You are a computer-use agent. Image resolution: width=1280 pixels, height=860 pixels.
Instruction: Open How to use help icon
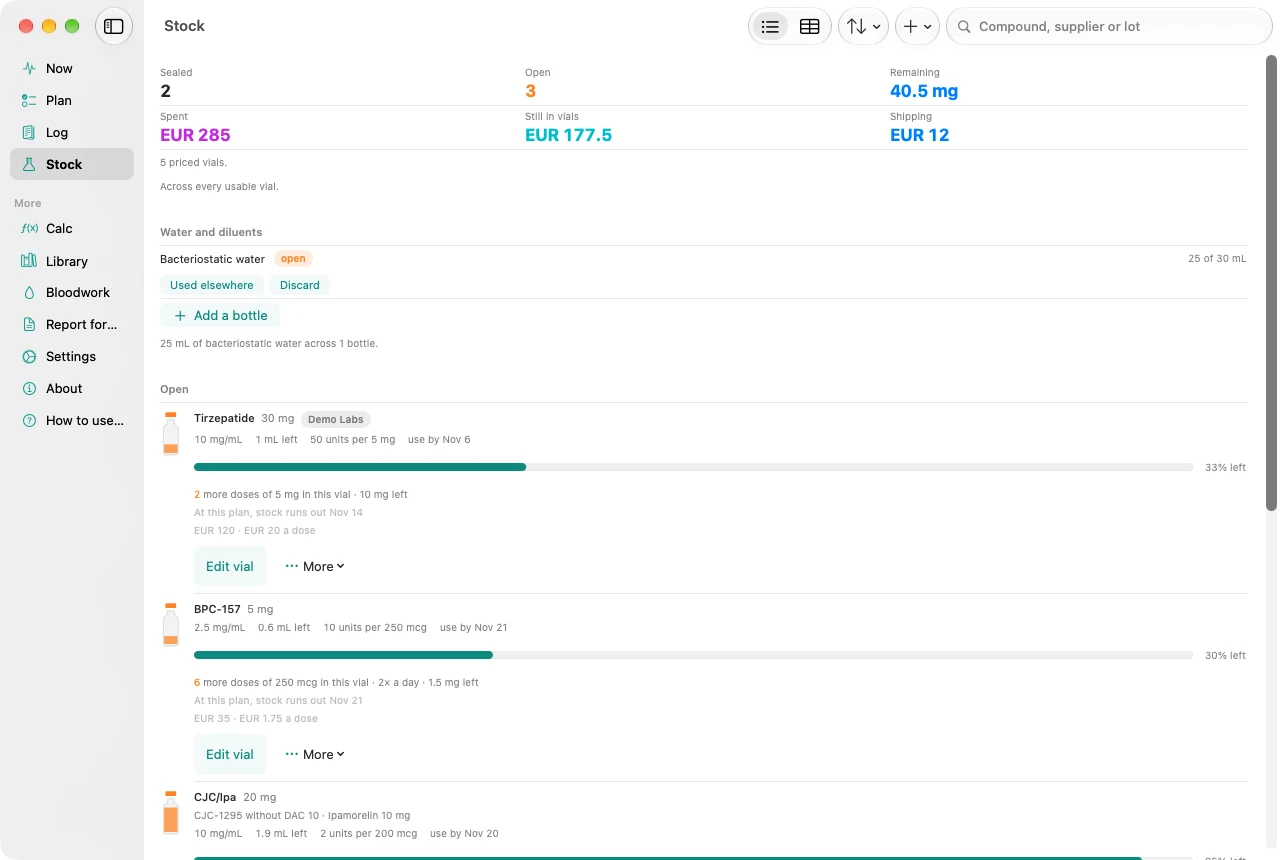29,421
